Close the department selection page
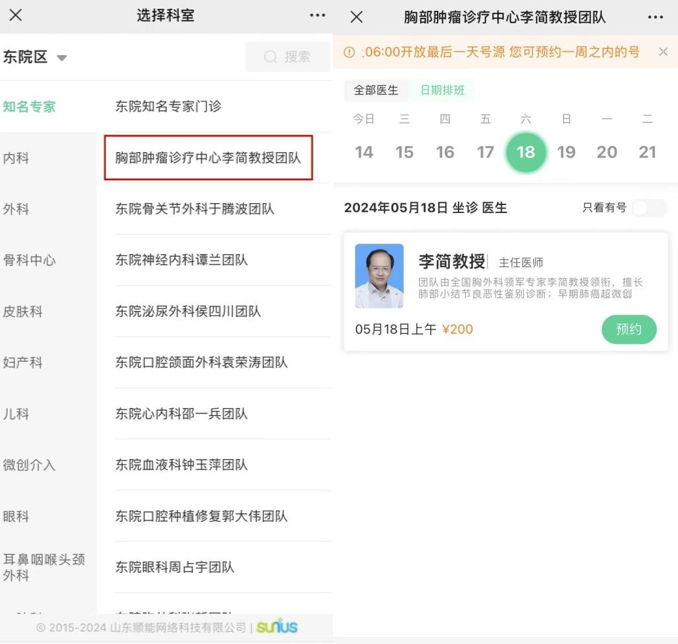678x644 pixels. (16, 15)
